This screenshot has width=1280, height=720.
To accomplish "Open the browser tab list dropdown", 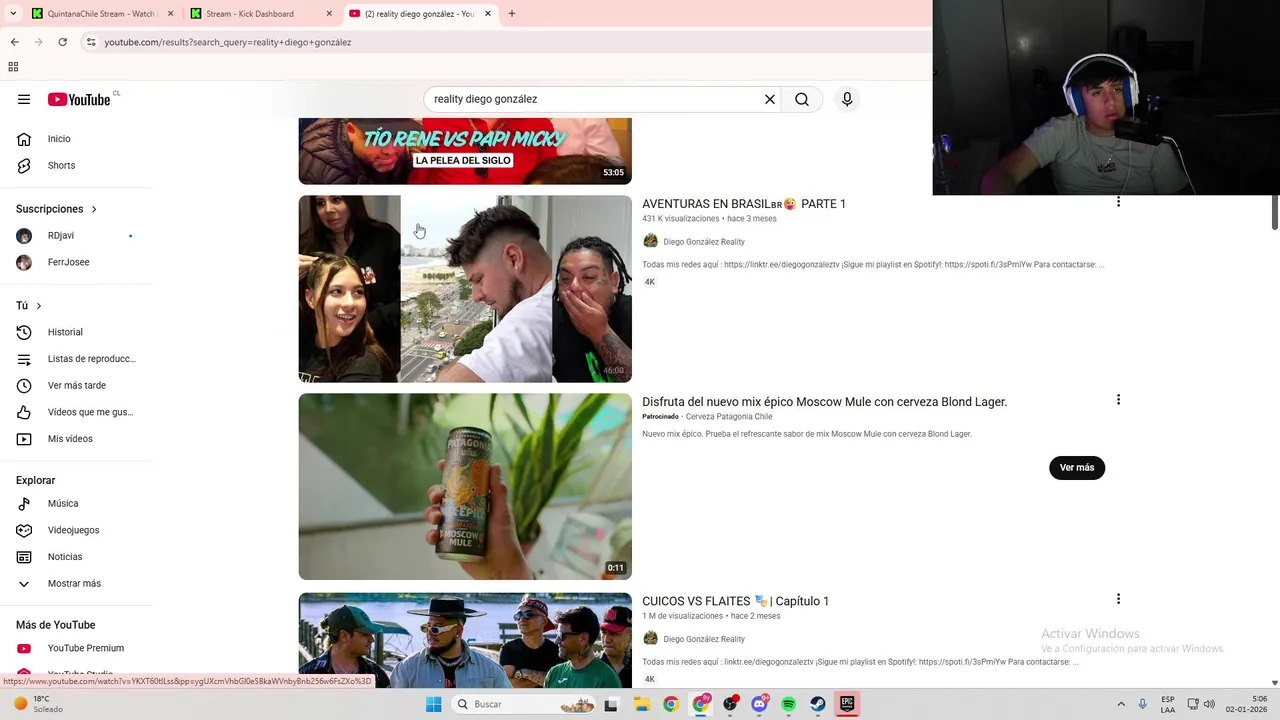I will 13,14.
